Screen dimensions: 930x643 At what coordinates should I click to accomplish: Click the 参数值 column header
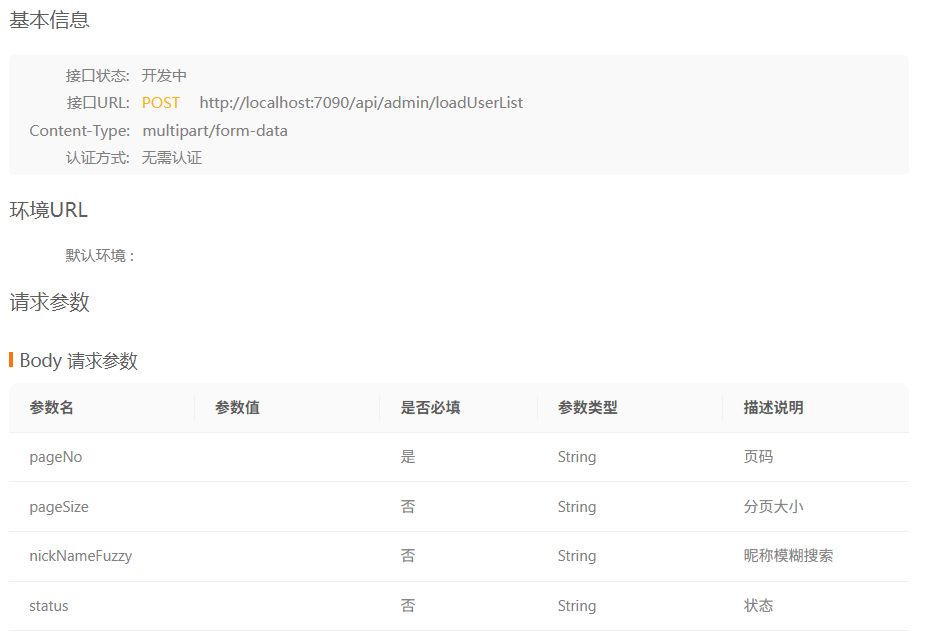point(237,408)
